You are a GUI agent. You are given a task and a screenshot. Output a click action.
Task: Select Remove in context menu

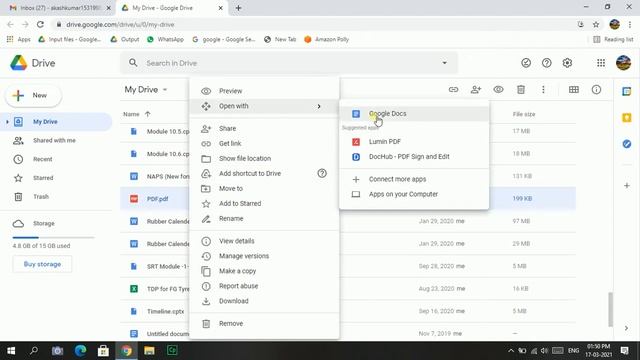point(264,324)
